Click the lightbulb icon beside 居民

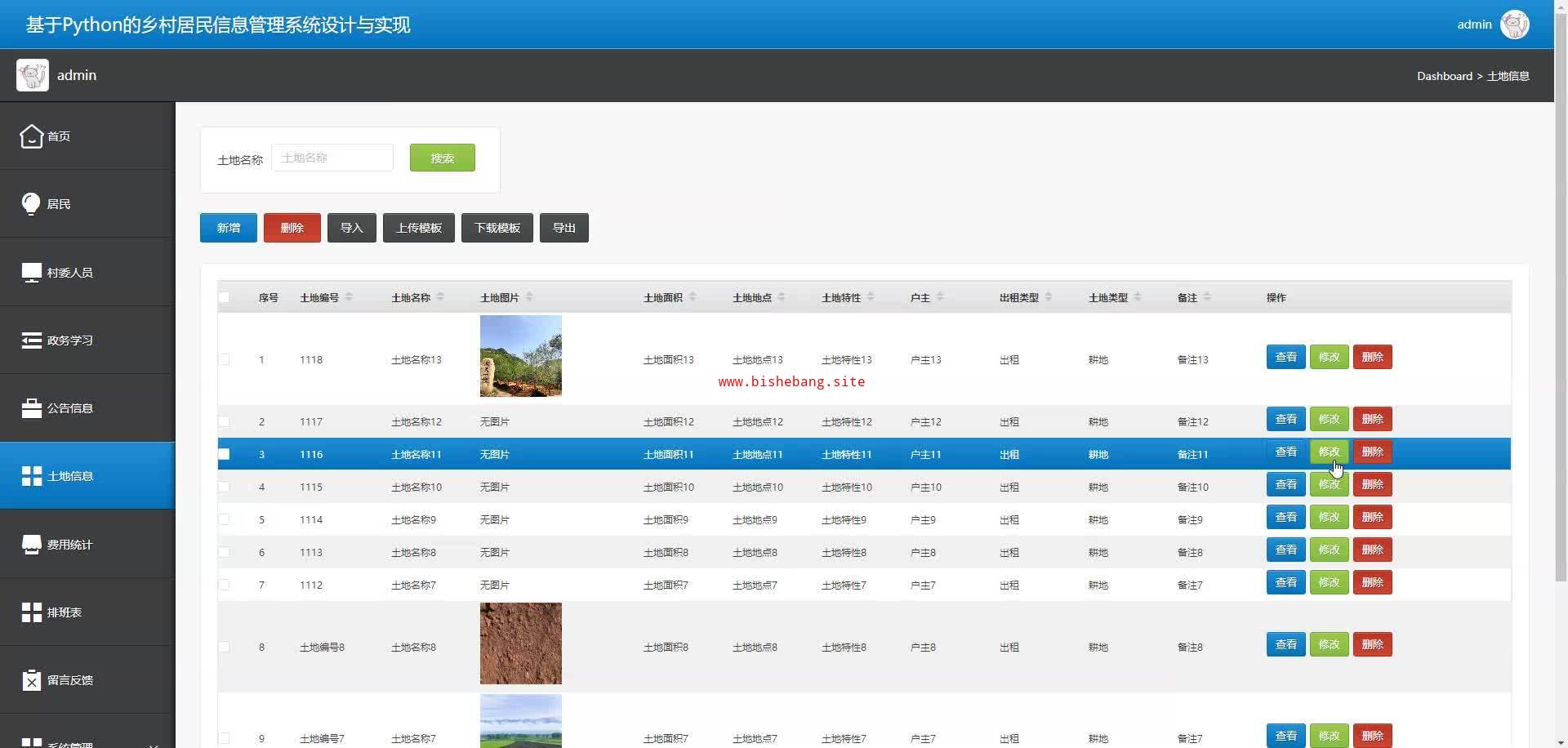coord(31,204)
